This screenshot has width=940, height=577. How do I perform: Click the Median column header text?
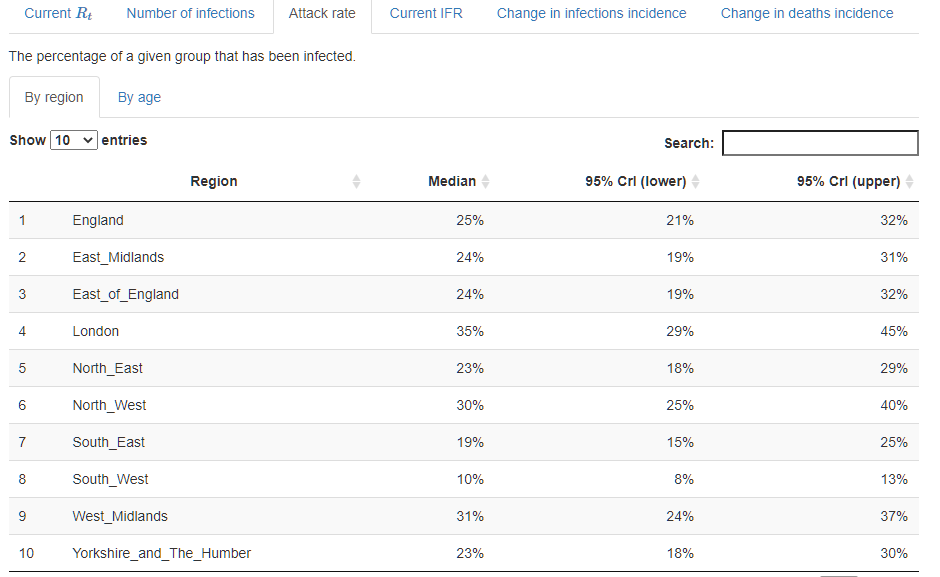point(452,182)
